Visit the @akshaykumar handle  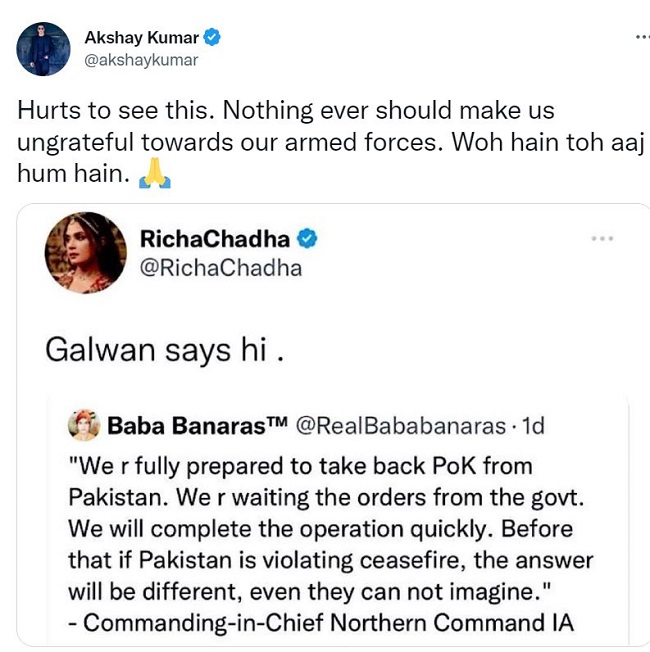(141, 60)
